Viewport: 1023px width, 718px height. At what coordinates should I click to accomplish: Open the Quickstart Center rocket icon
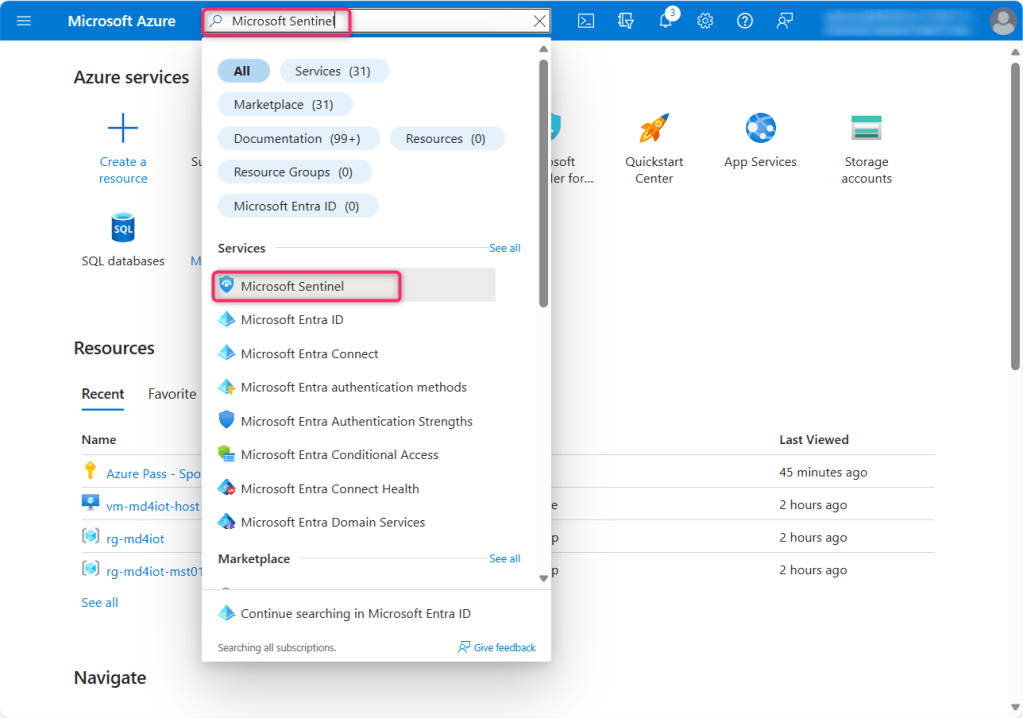coord(654,129)
